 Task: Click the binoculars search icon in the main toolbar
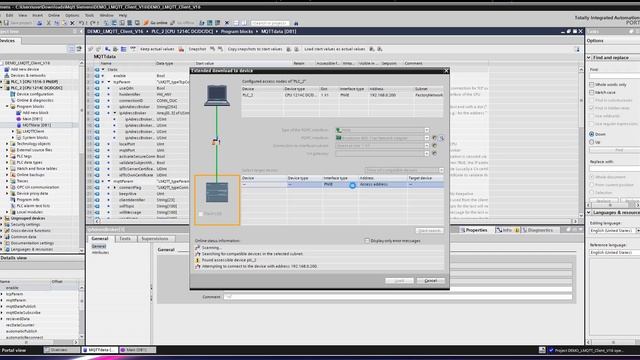(x=296, y=23)
